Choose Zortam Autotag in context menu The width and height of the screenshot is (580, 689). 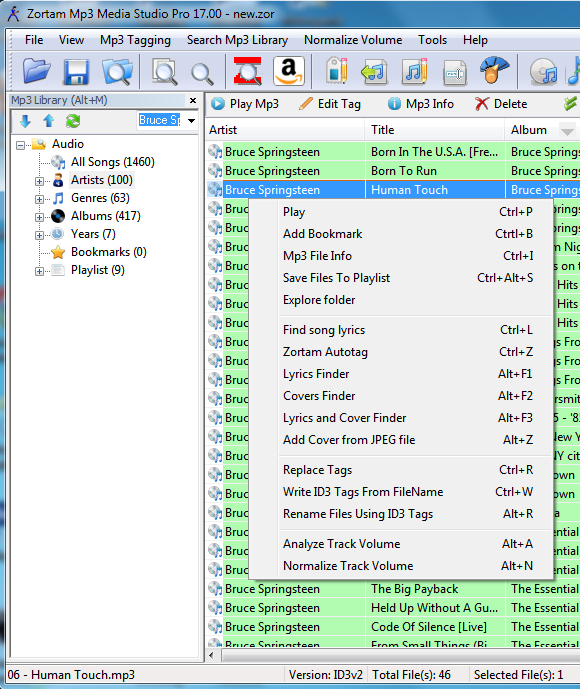(401, 352)
